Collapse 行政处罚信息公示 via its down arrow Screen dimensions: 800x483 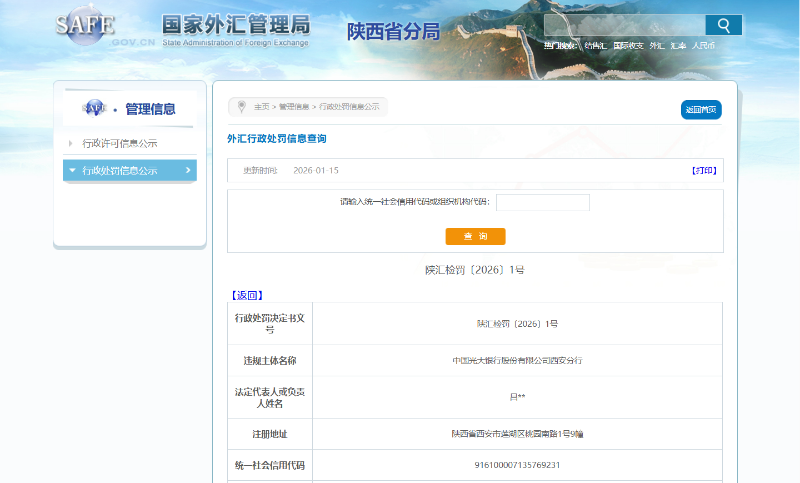(x=72, y=170)
